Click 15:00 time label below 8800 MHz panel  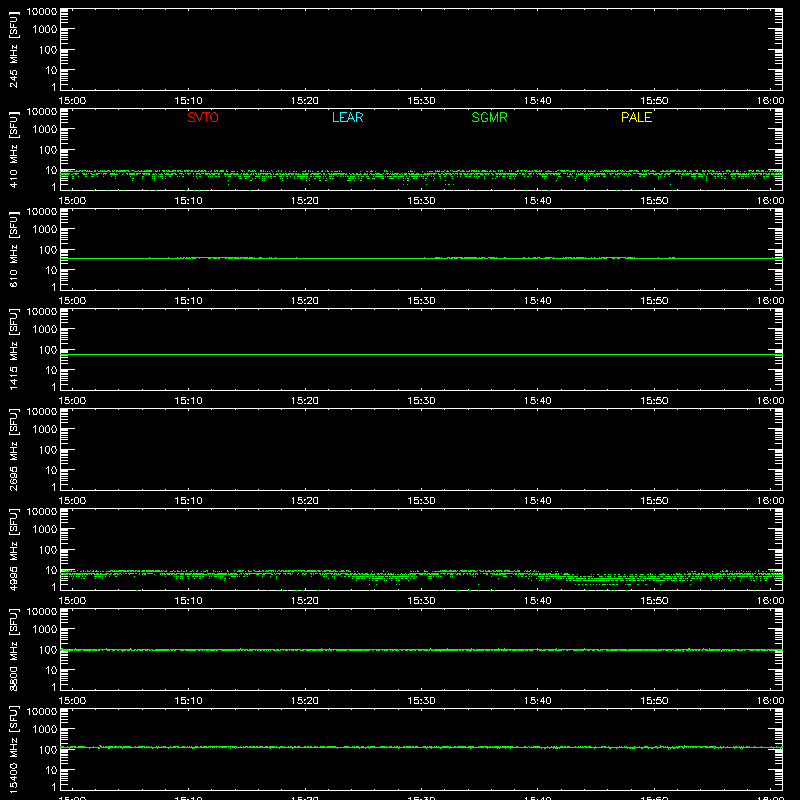point(72,701)
